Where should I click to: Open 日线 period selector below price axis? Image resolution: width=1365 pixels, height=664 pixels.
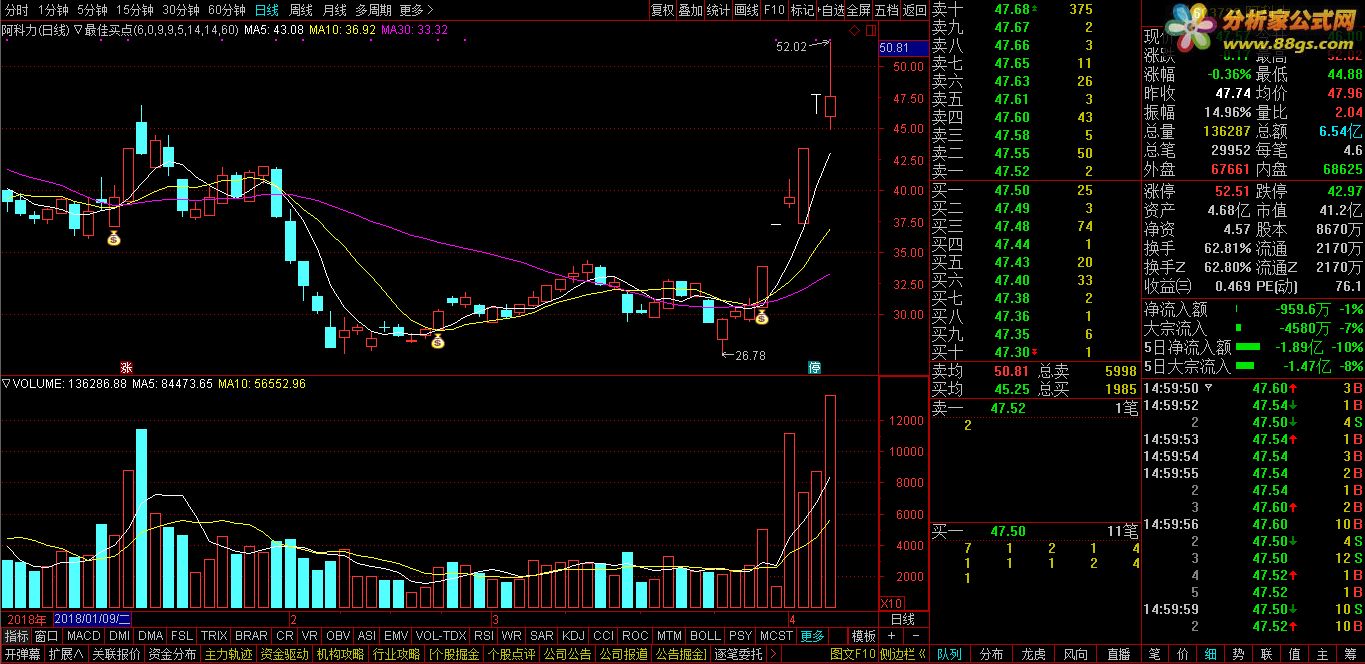[x=903, y=619]
